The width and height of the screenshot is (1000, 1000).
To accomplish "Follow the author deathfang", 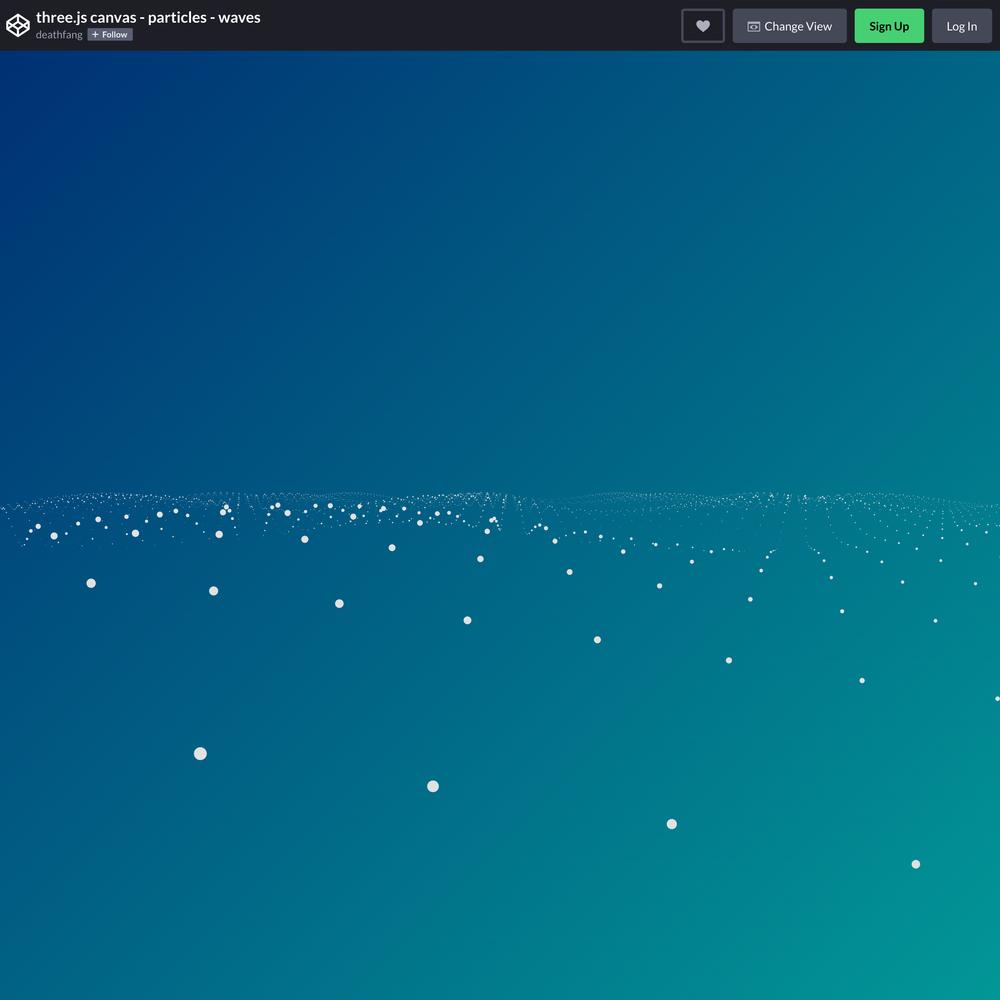I will click(x=110, y=34).
